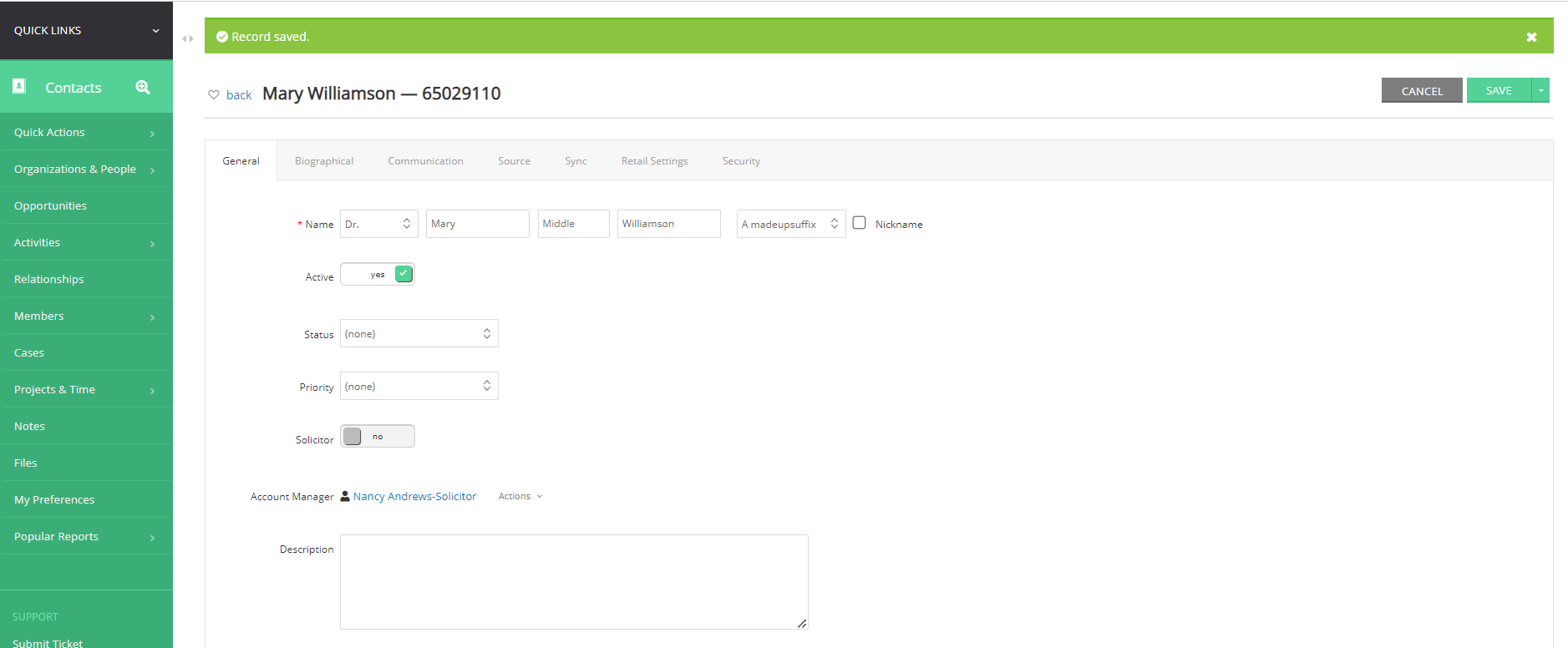Open Notes in the sidebar

tap(86, 426)
